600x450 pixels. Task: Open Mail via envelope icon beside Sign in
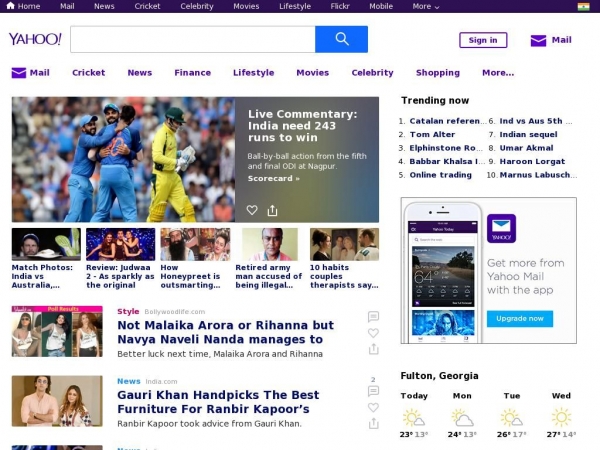coord(538,40)
